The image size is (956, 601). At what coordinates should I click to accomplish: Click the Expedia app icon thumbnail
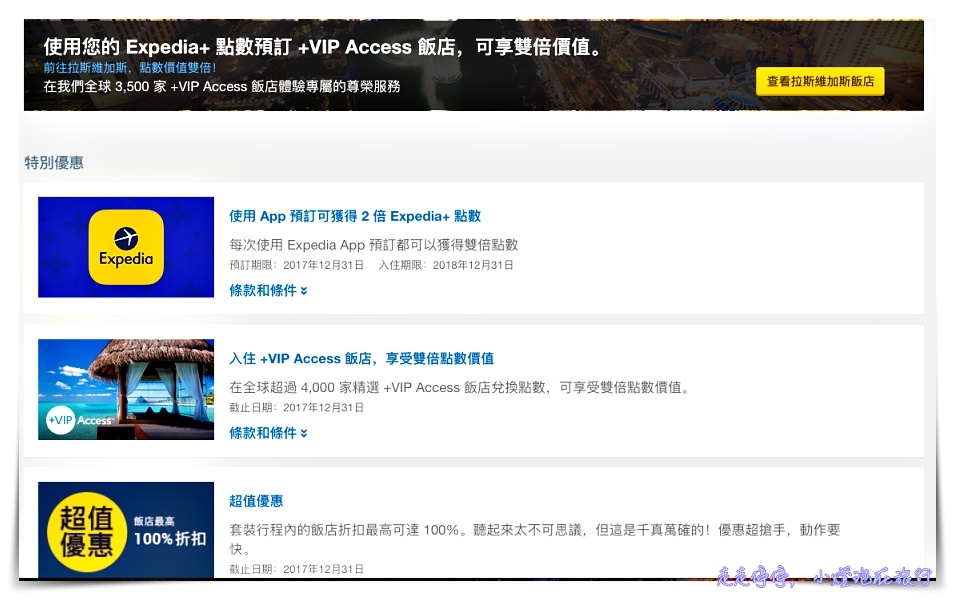tap(126, 247)
